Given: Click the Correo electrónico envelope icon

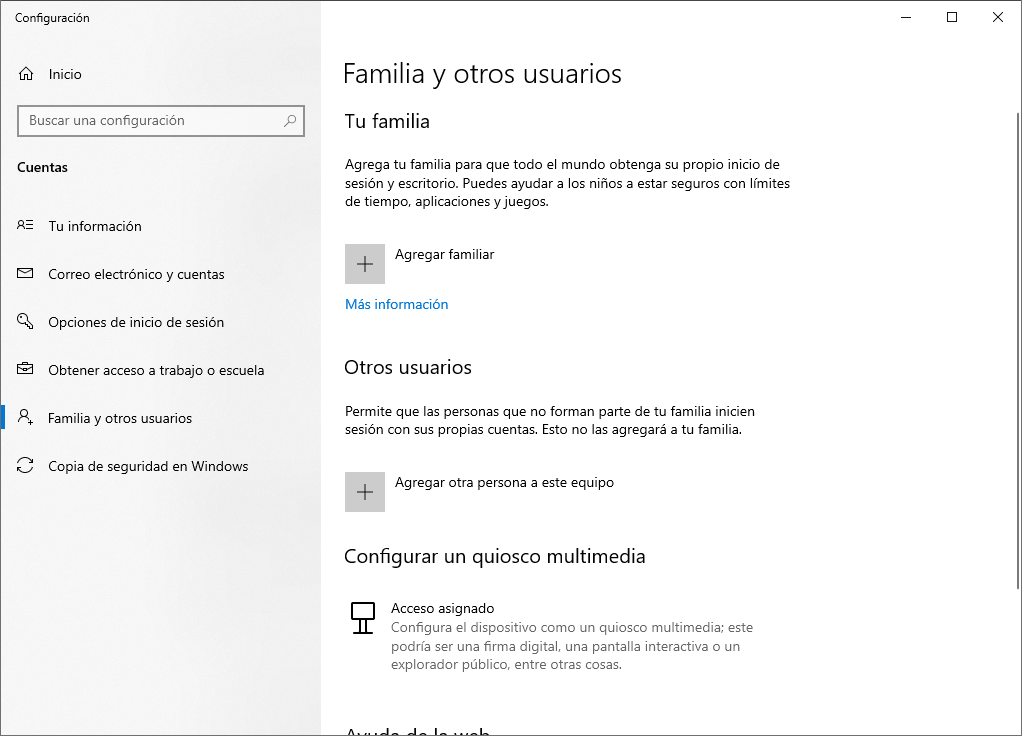Looking at the screenshot, I should tap(26, 274).
